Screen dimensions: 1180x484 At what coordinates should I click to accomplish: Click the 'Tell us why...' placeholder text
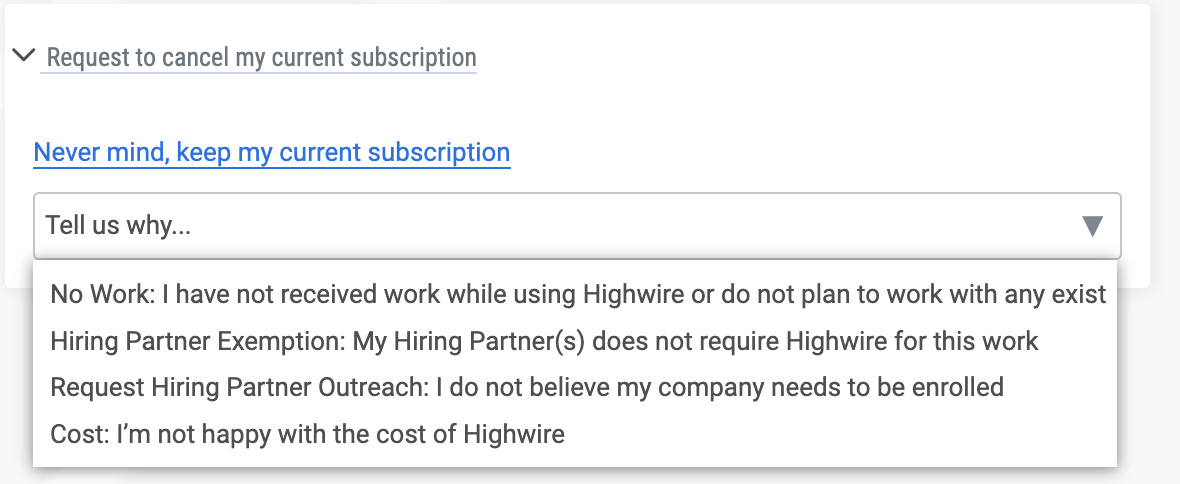[119, 226]
